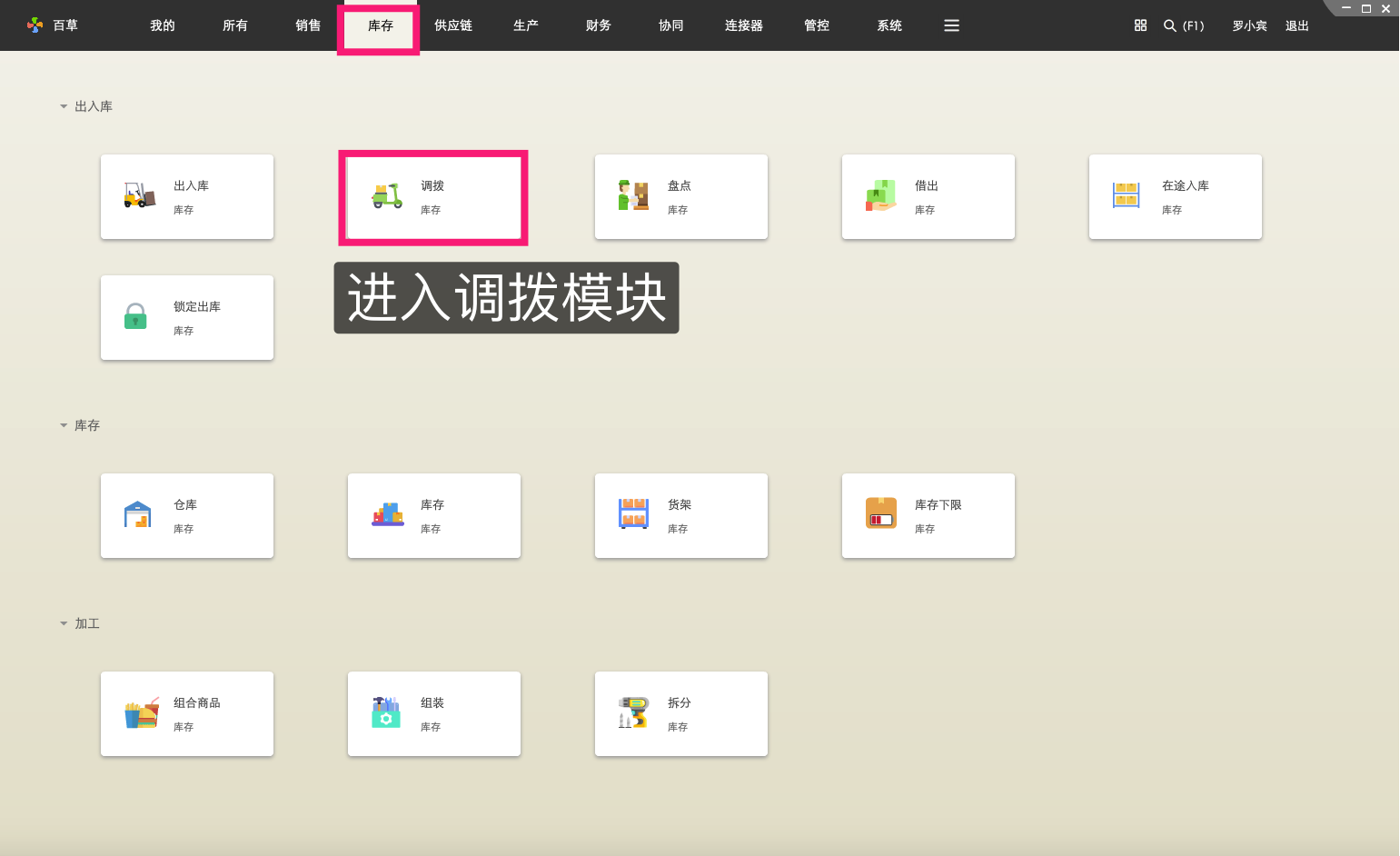Open the 出入库 module tile
This screenshot has width=1400, height=856.
click(x=186, y=196)
